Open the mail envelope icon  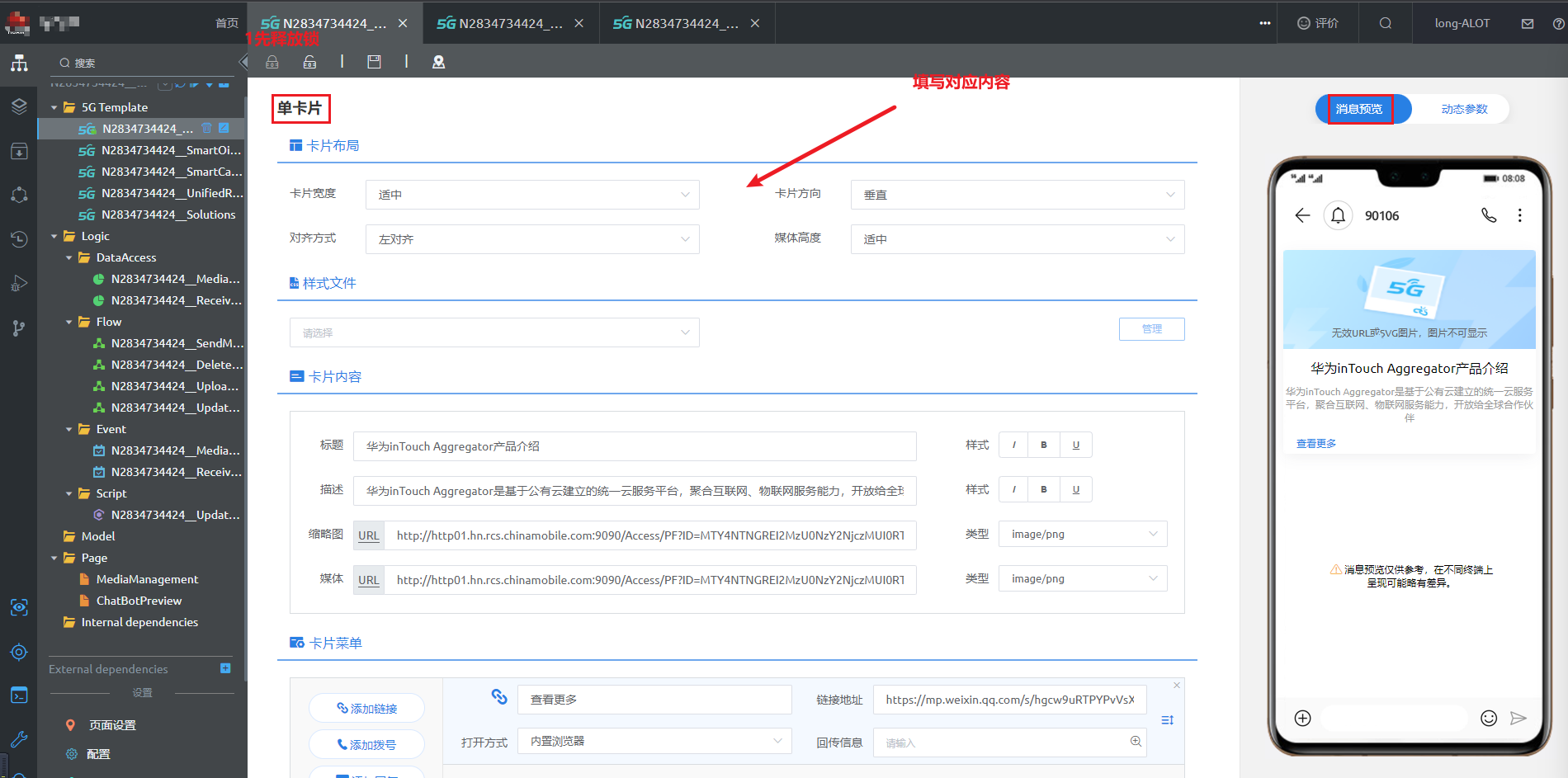coord(1528,23)
